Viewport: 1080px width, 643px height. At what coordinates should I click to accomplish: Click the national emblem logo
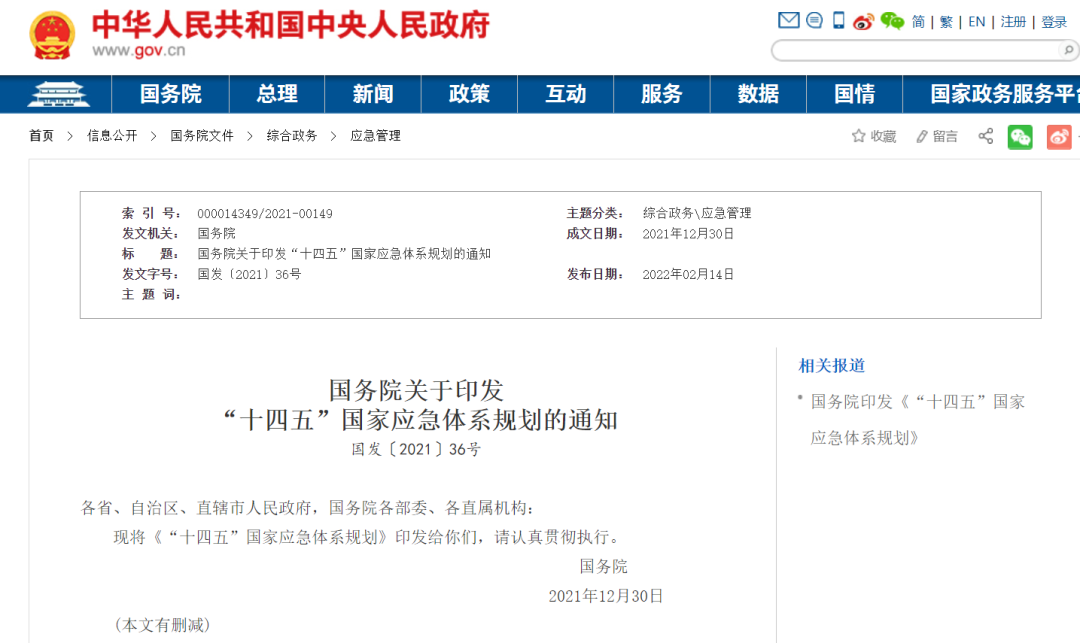point(52,33)
